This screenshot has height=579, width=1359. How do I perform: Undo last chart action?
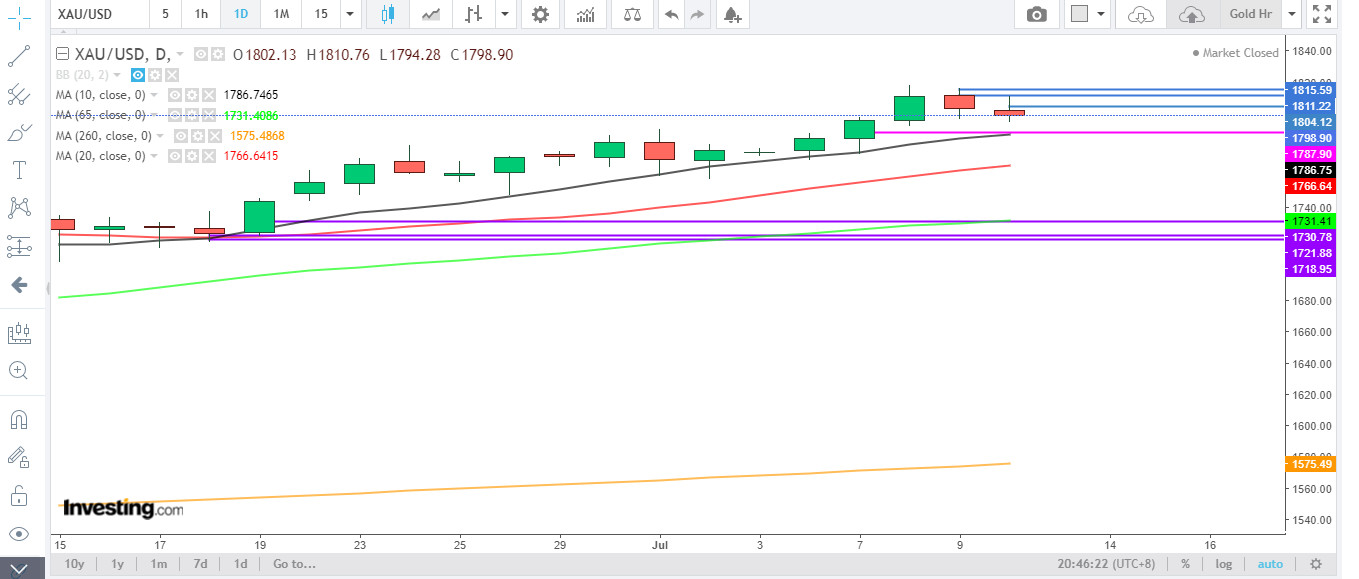[671, 14]
